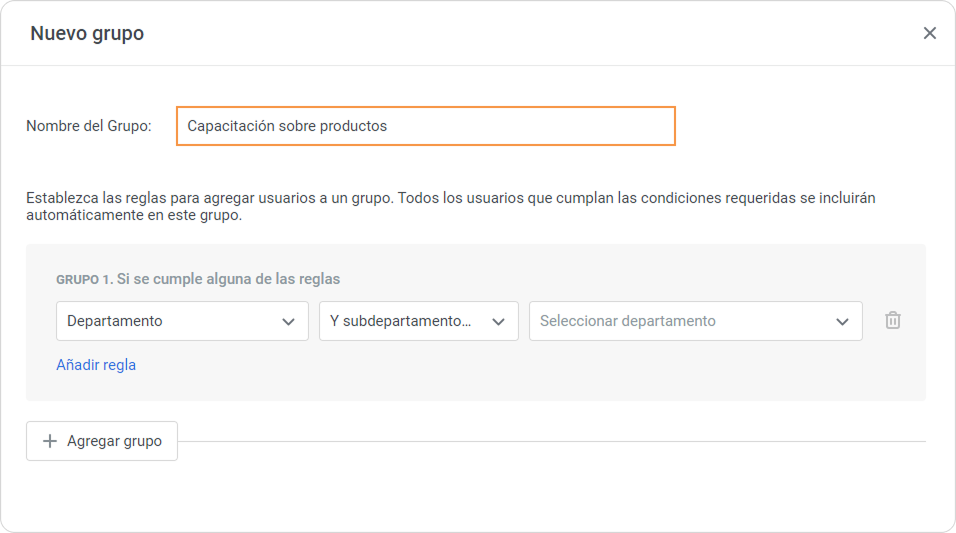Delete the rule using the trash icon
This screenshot has height=533, width=956.
893,321
